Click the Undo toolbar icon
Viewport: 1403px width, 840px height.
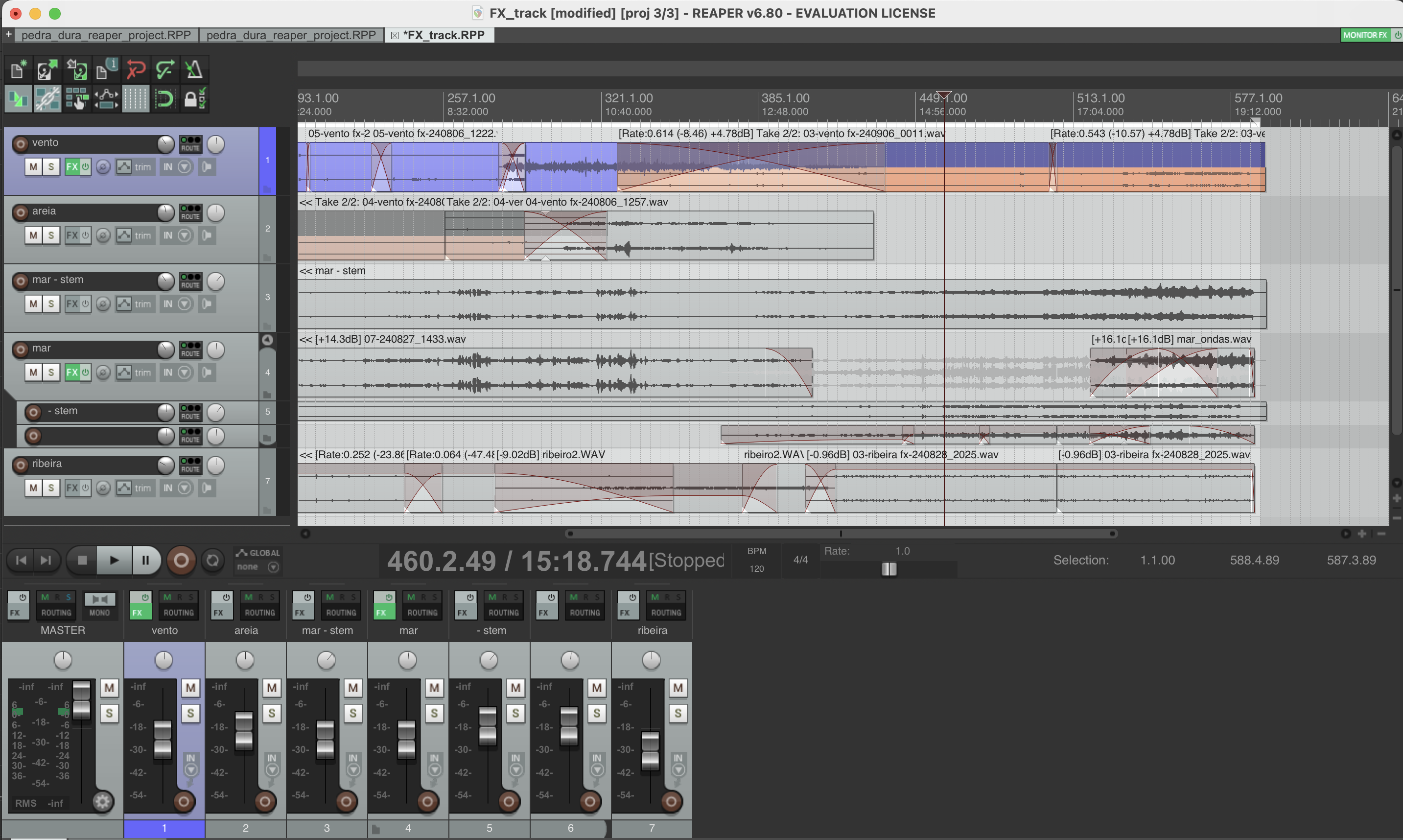[x=136, y=70]
